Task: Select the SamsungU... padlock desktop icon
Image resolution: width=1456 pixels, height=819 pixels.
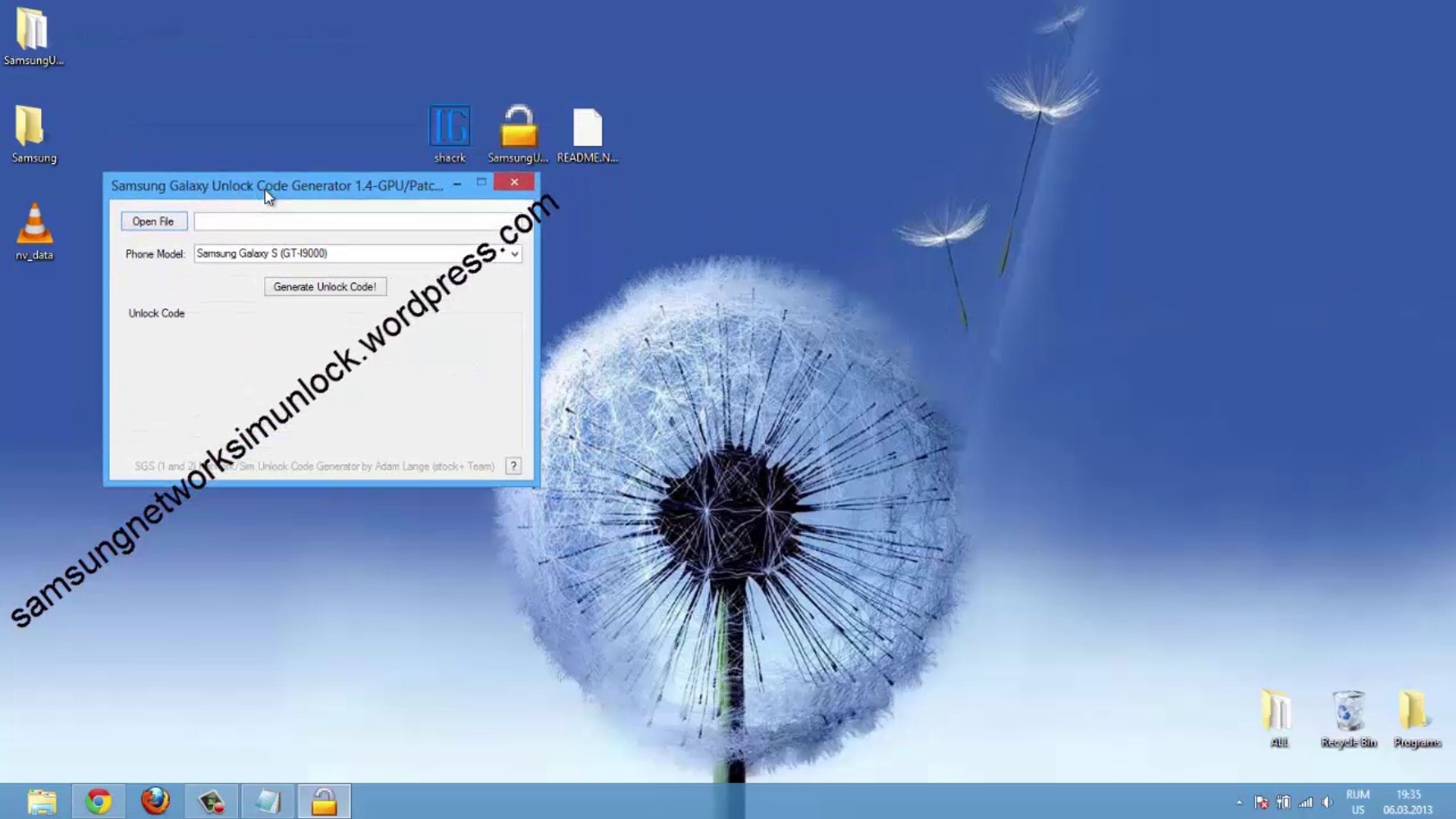Action: point(518,127)
